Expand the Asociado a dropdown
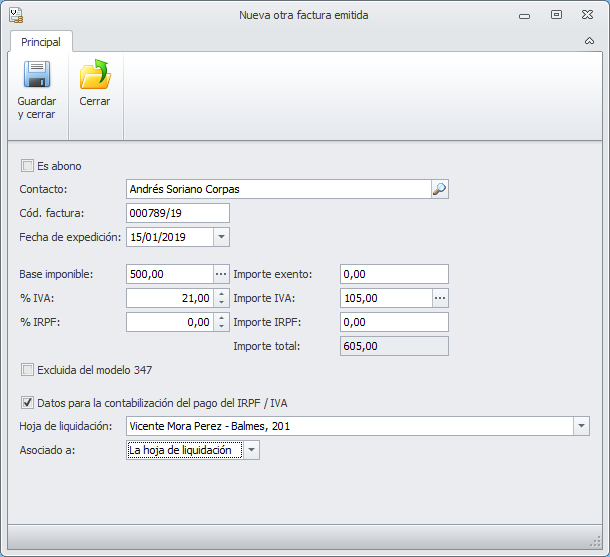This screenshot has width=610, height=557. 251,451
